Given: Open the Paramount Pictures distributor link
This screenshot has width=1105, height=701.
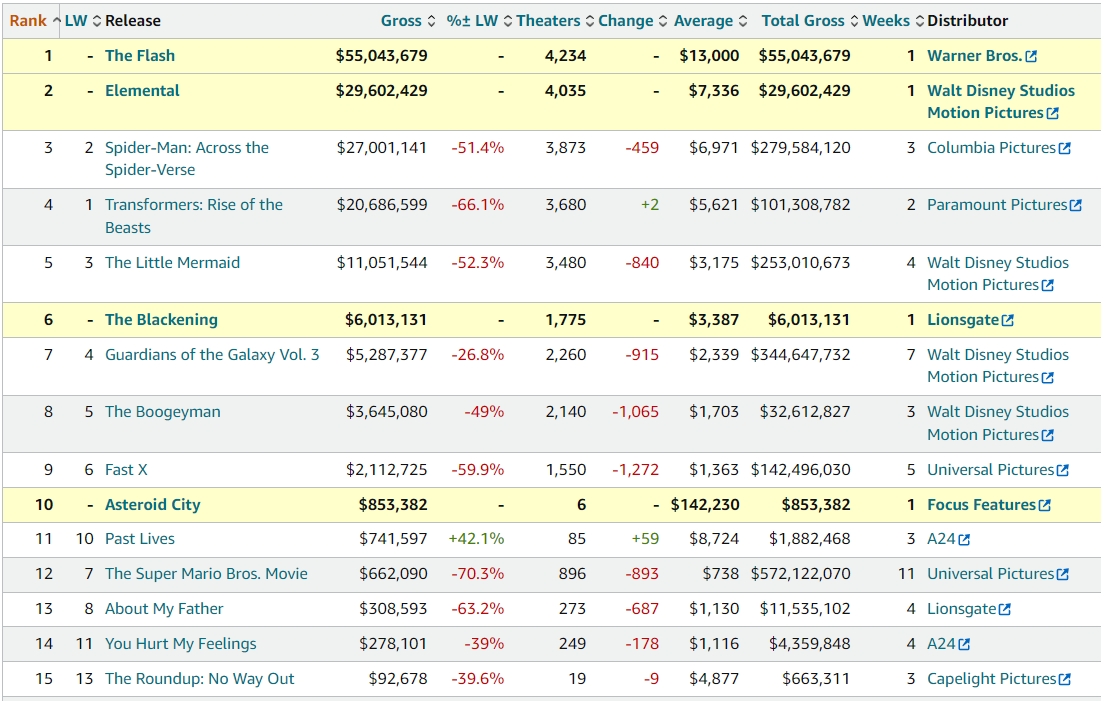Looking at the screenshot, I should 997,205.
